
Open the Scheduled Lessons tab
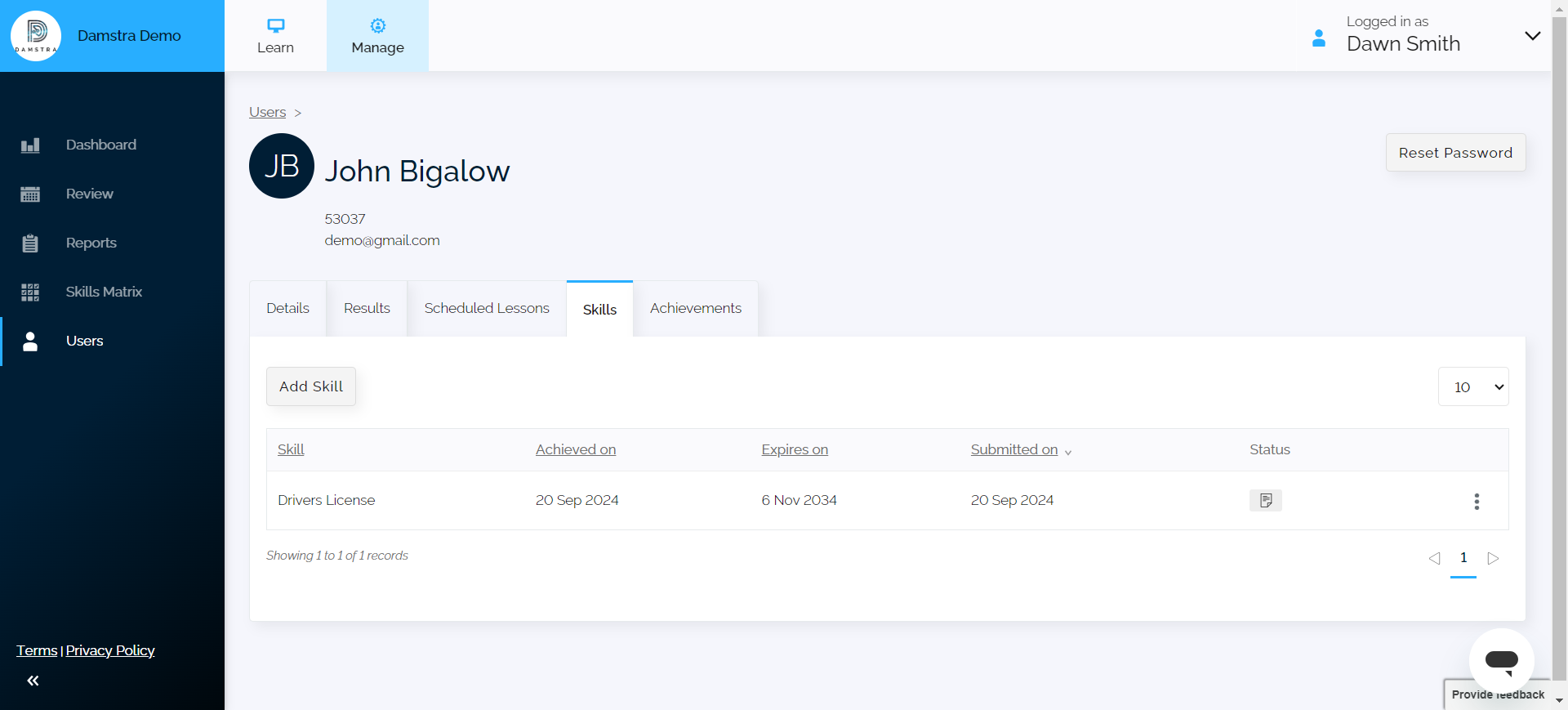click(487, 308)
